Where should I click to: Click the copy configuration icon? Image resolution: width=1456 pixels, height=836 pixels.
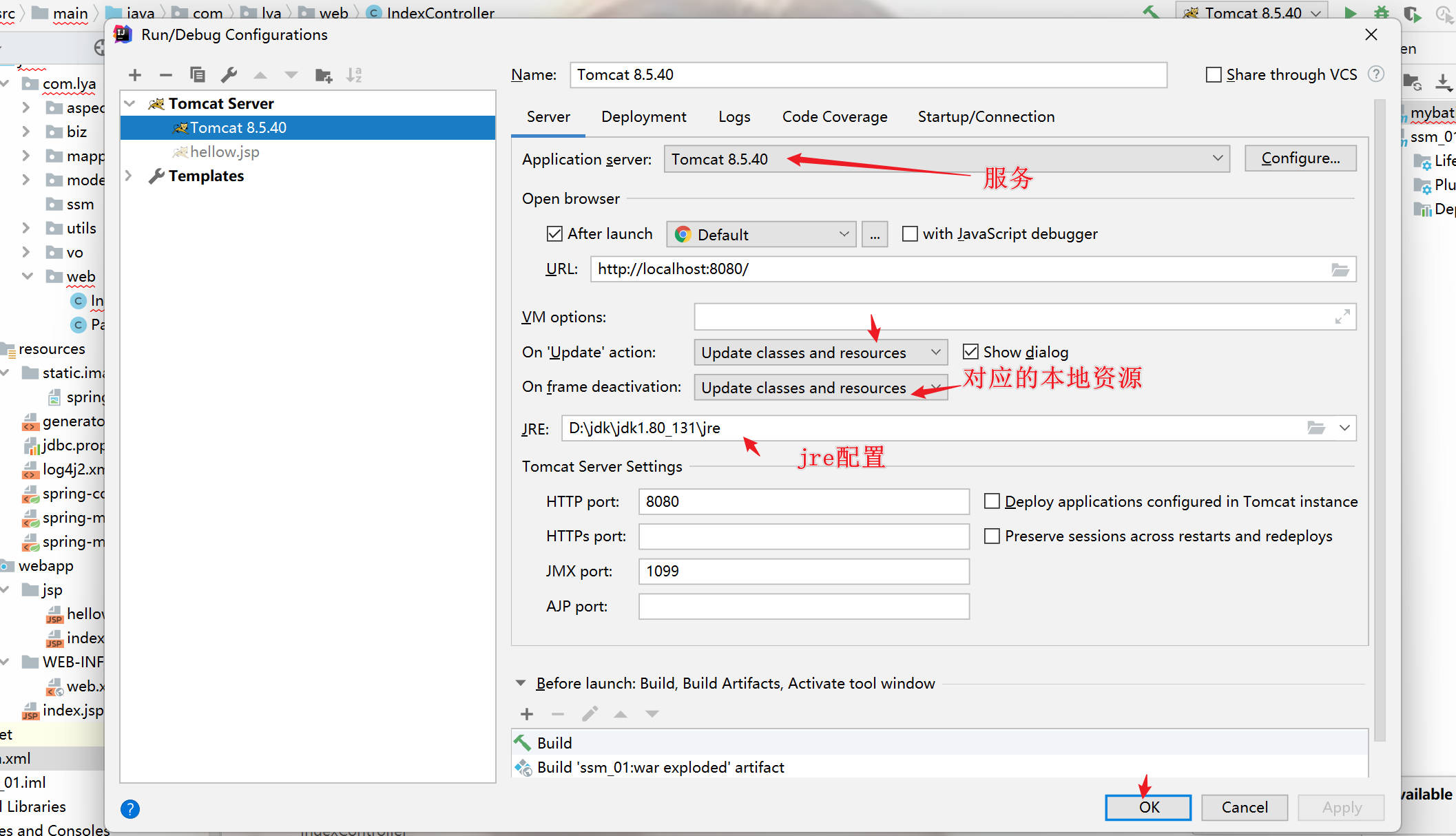click(x=197, y=75)
